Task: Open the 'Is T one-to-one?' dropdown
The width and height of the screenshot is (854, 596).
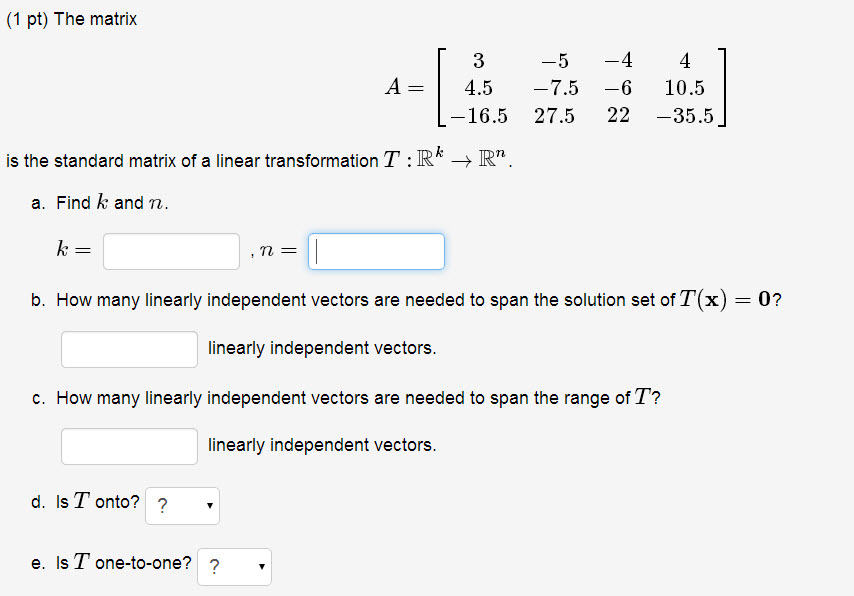Action: pos(234,566)
